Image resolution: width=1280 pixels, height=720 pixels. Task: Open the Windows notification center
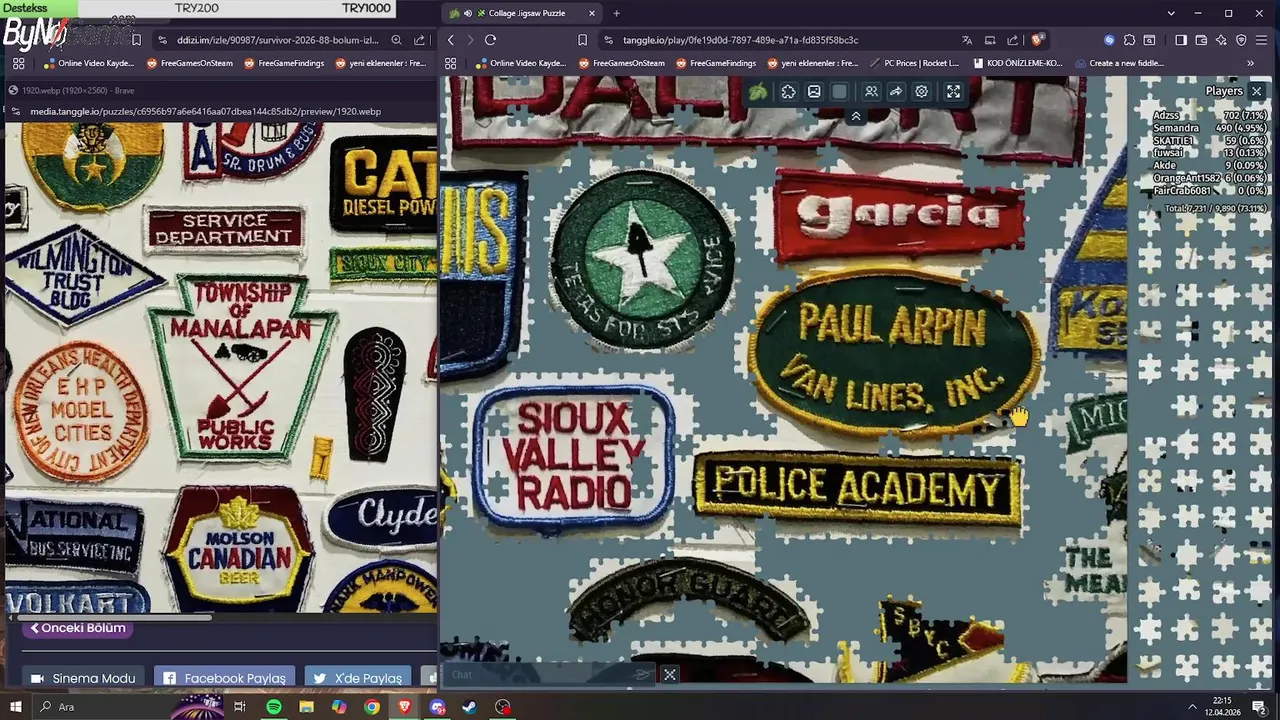coord(1259,707)
